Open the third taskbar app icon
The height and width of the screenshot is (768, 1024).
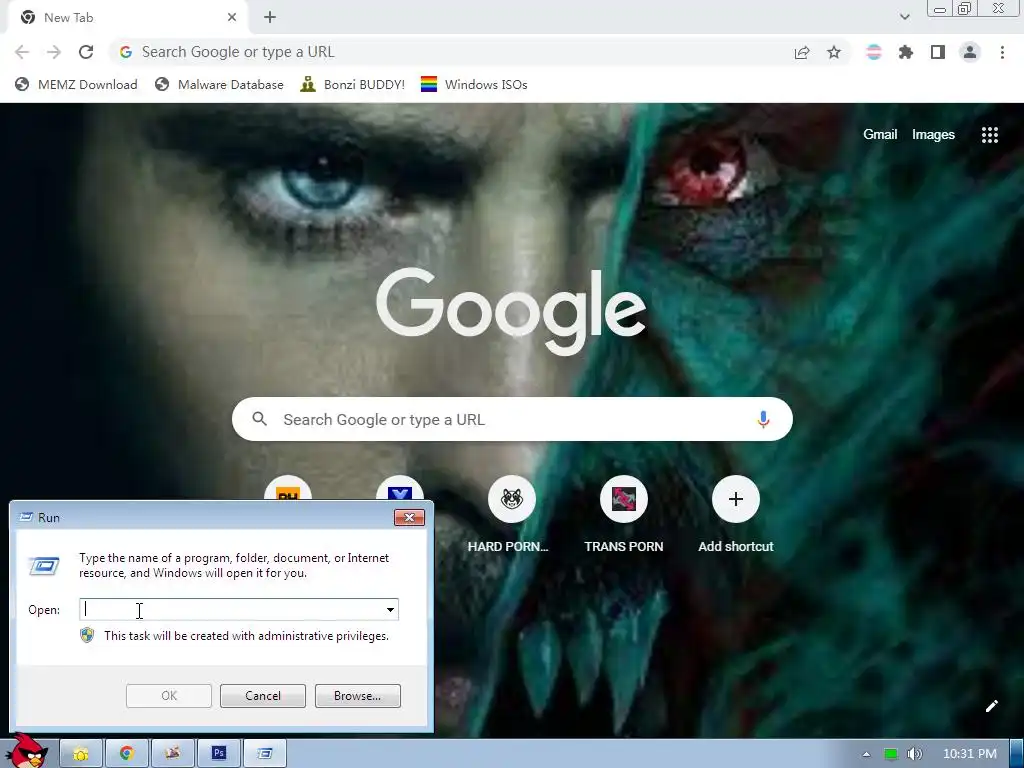[172, 754]
